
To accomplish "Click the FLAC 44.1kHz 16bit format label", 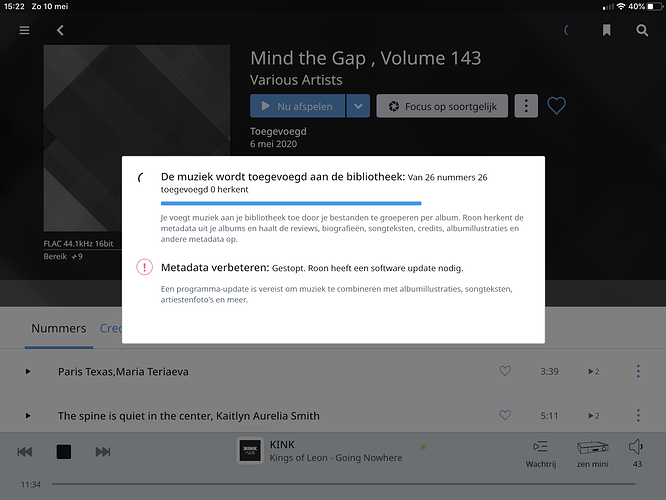I will 78,243.
